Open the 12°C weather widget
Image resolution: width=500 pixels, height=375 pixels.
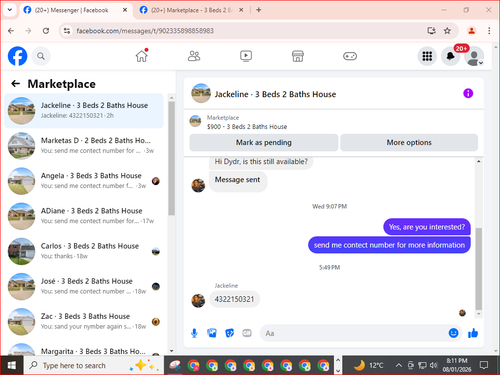pyautogui.click(x=368, y=365)
